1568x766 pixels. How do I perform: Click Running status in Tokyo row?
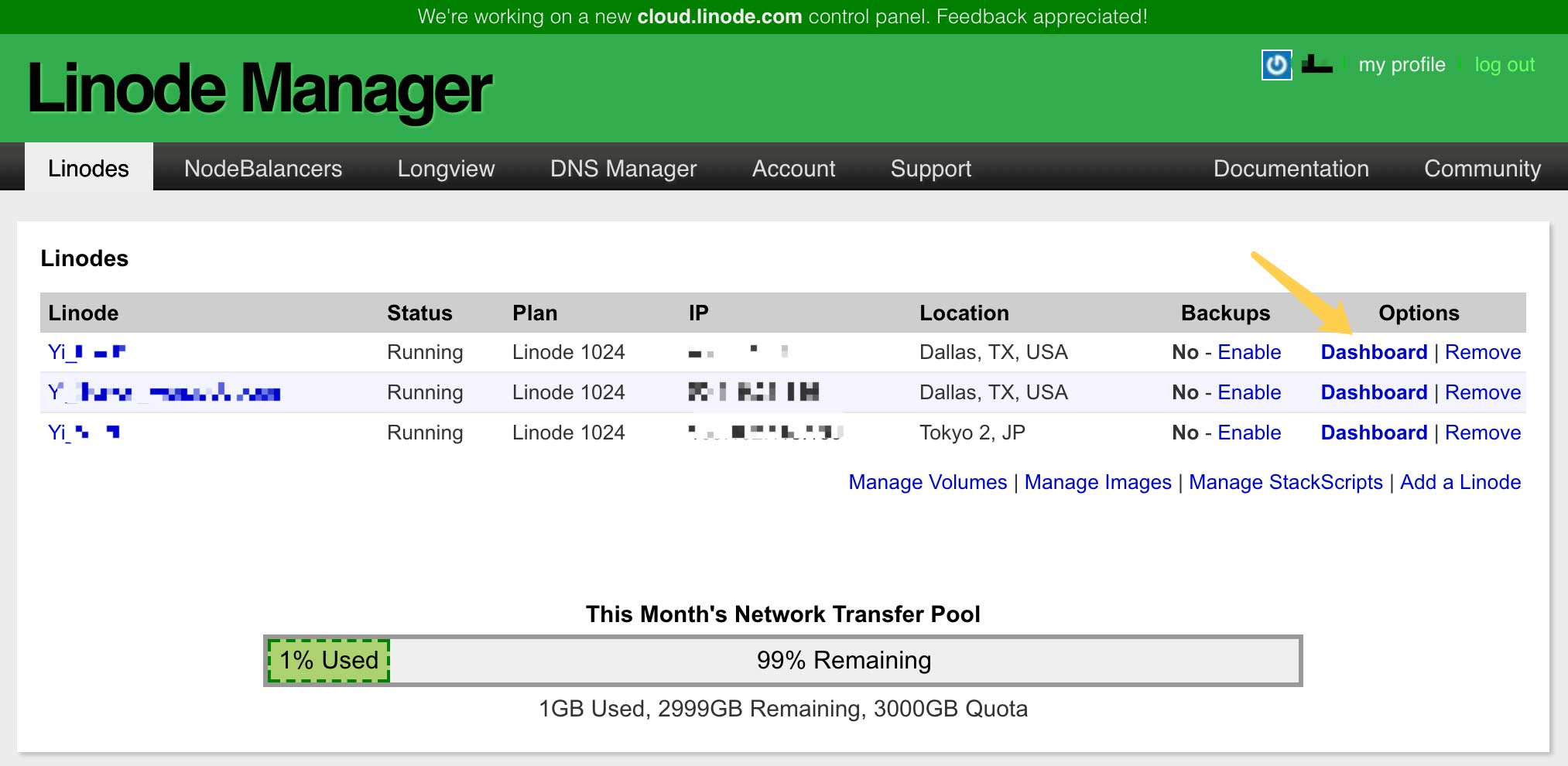click(425, 433)
